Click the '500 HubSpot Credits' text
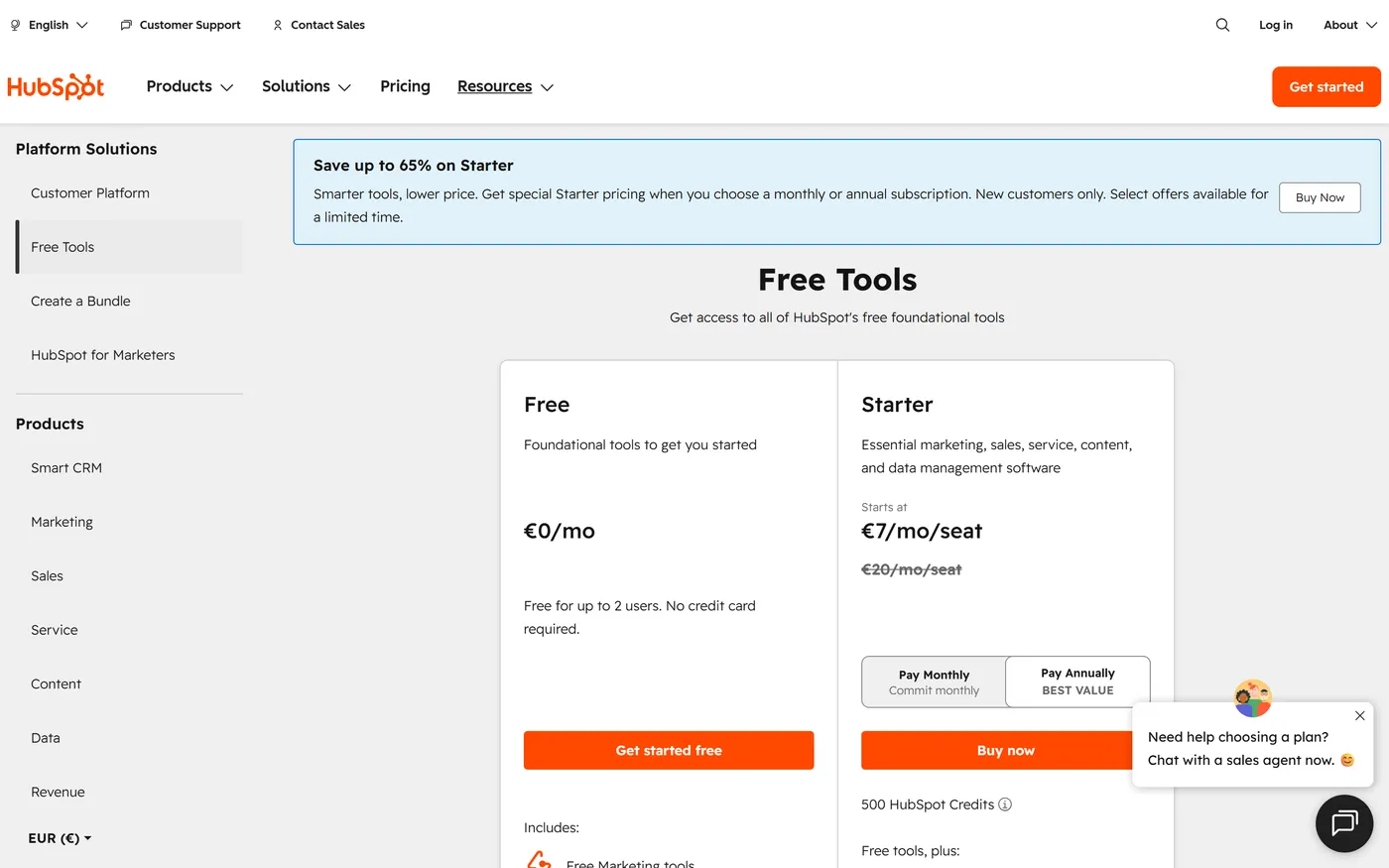Image resolution: width=1389 pixels, height=868 pixels. (x=928, y=805)
